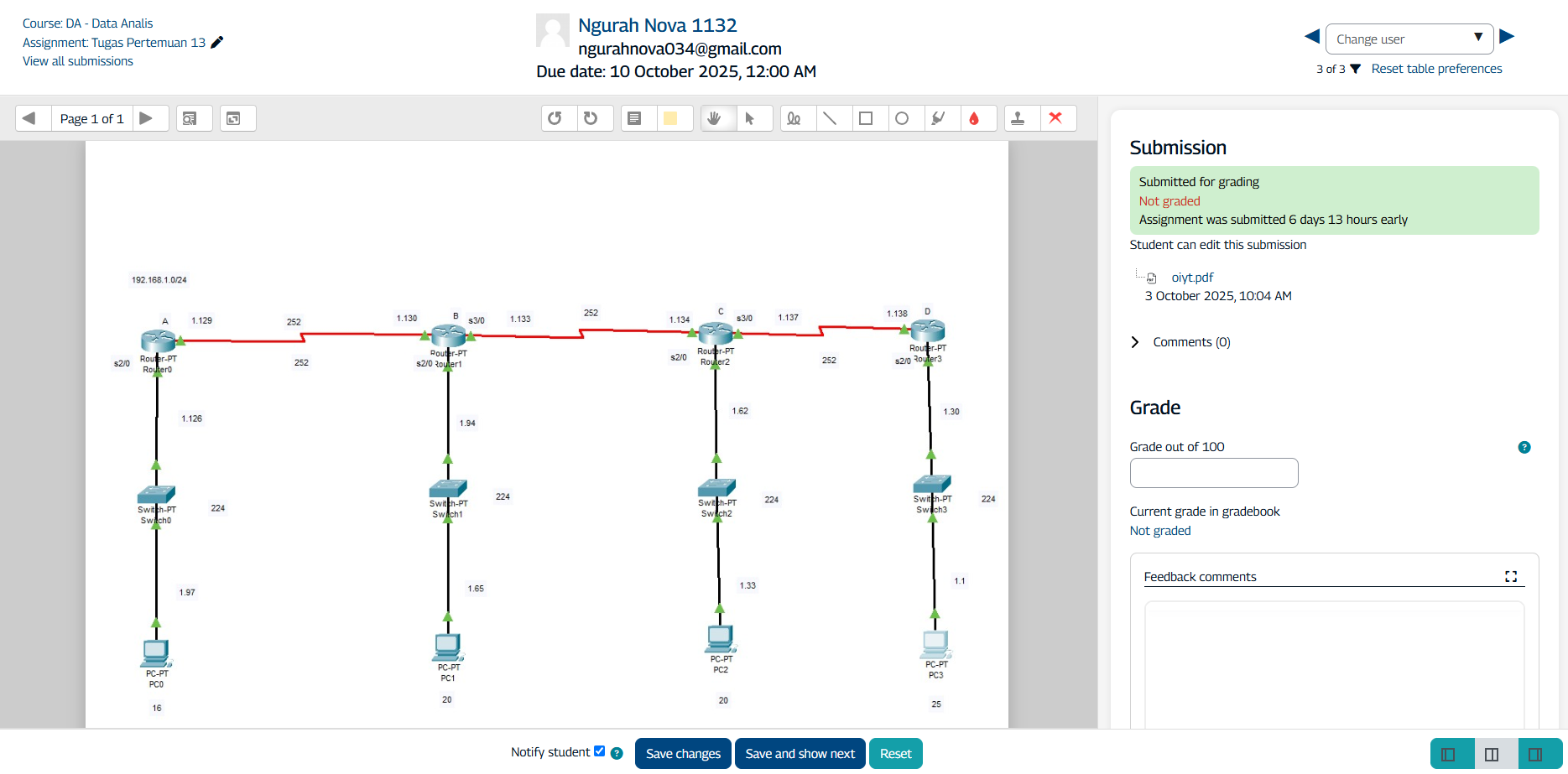Image resolution: width=1568 pixels, height=774 pixels.
Task: Click the Grade out of 100 field
Action: 1213,473
